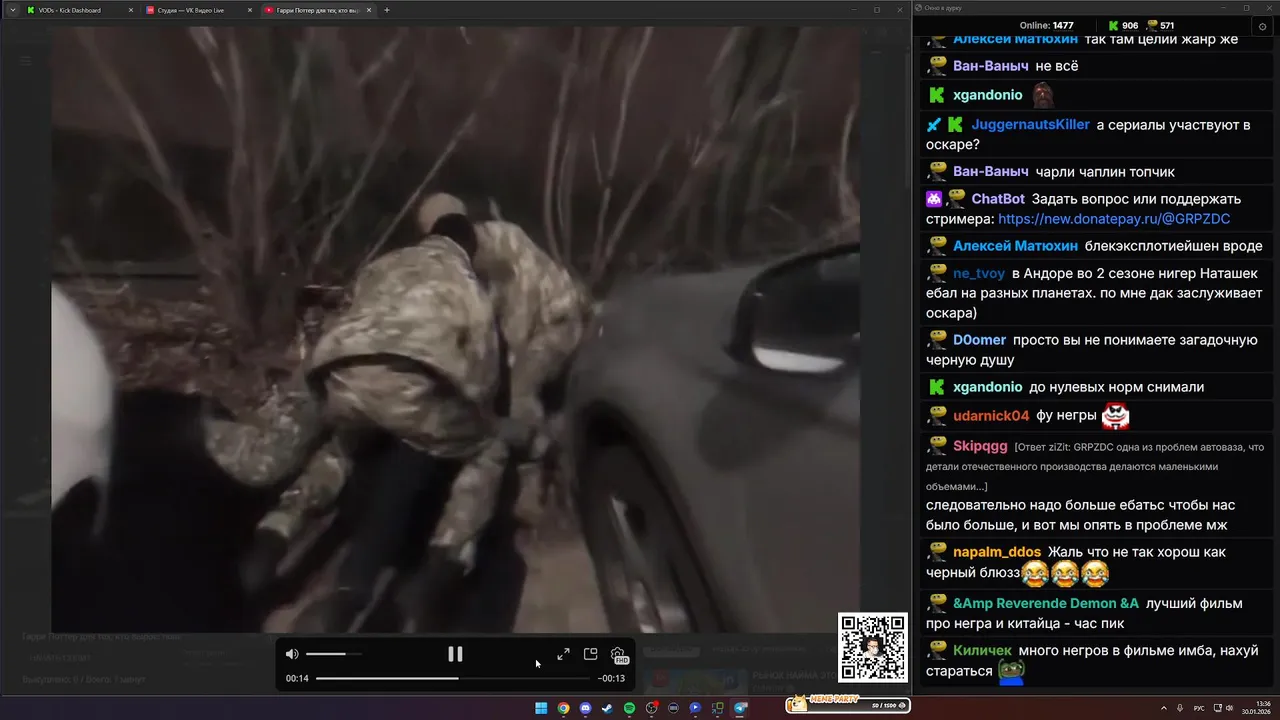Screen dimensions: 1280x720
Task: Click the remaining time -00:13 label
Action: 611,678
